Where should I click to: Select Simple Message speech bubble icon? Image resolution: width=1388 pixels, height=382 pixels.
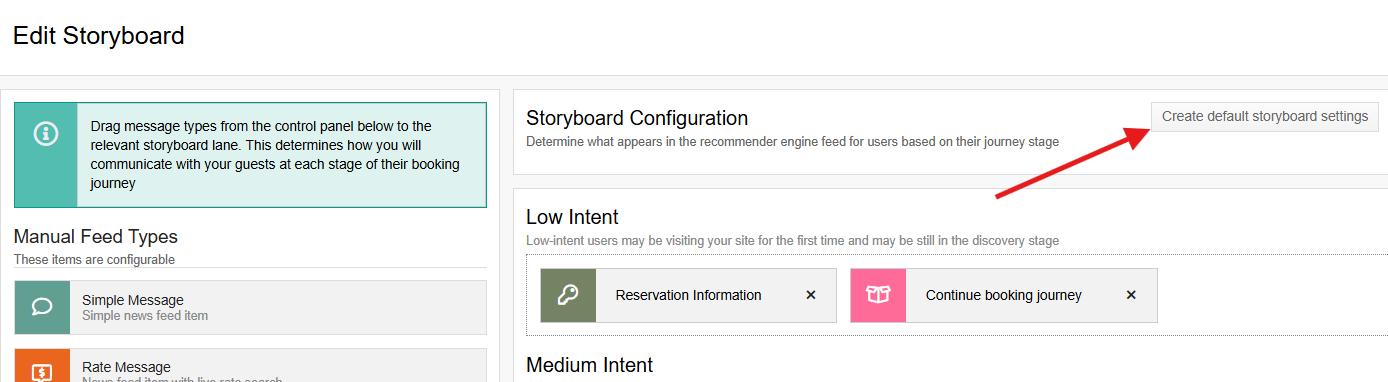click(42, 307)
